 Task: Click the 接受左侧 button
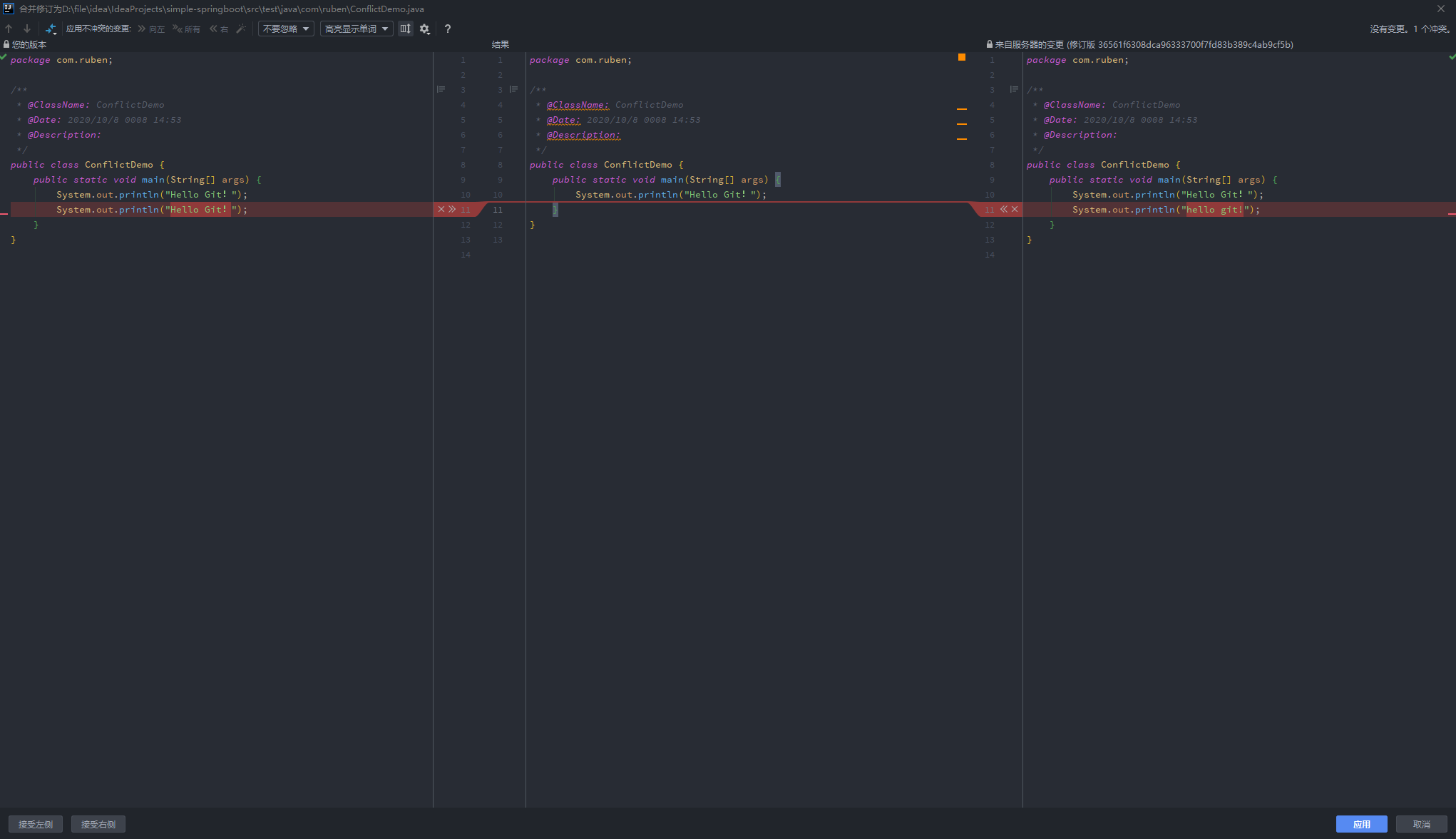pyautogui.click(x=36, y=824)
